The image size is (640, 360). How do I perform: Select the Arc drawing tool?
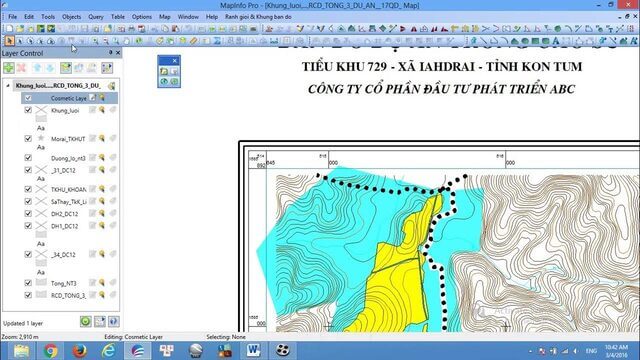pyautogui.click(x=504, y=41)
